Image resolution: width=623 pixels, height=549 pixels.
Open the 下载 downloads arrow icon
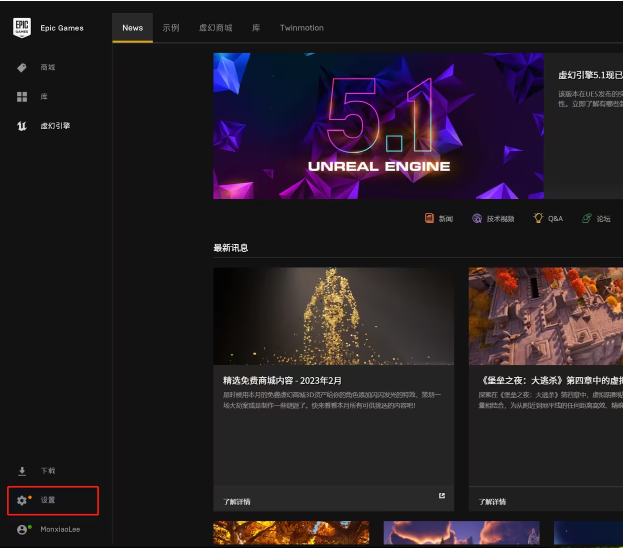[x=22, y=471]
